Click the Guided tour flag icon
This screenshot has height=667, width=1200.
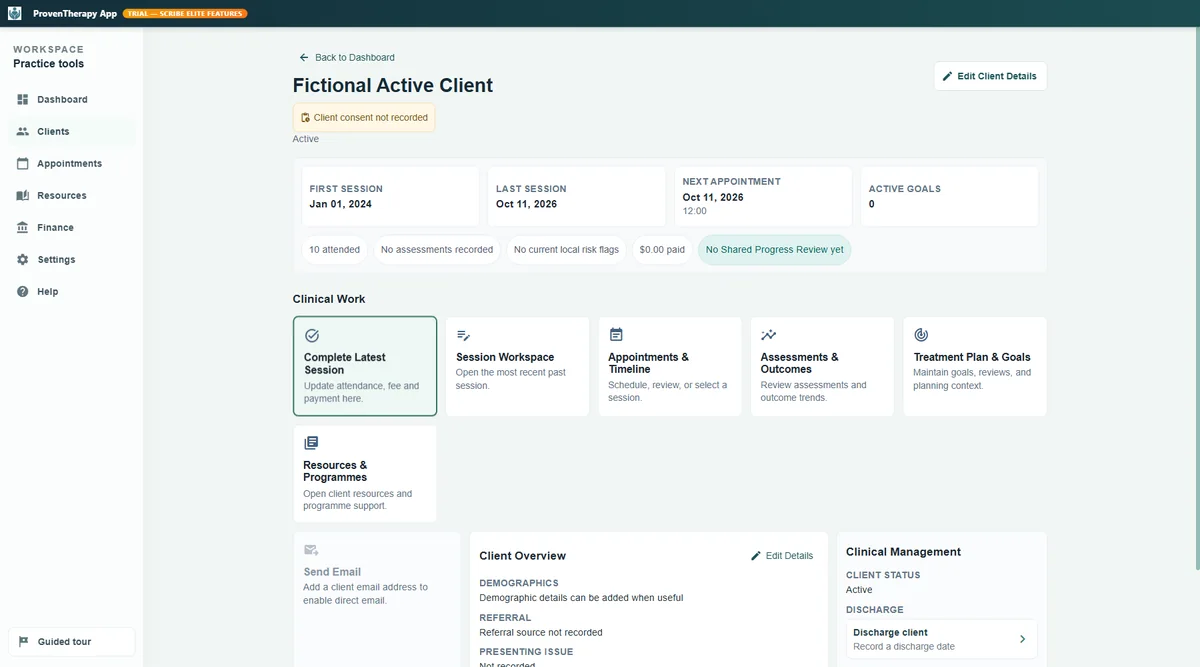(x=23, y=642)
